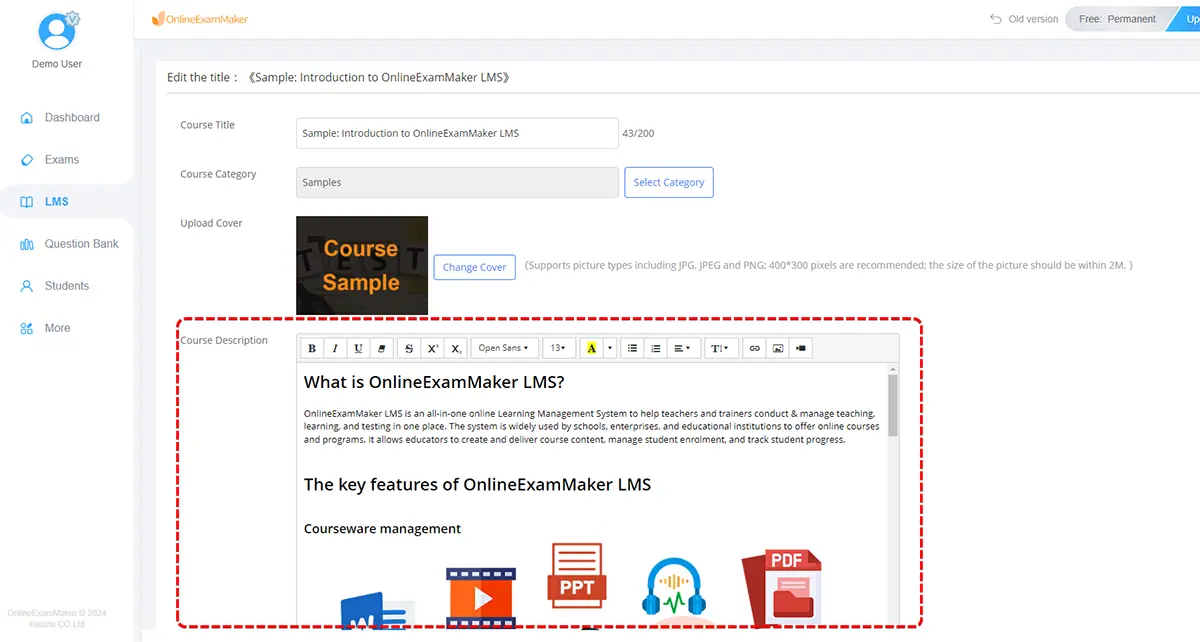The width and height of the screenshot is (1200, 642).
Task: Expand the paragraph alignment dropdown
Action: coord(682,348)
